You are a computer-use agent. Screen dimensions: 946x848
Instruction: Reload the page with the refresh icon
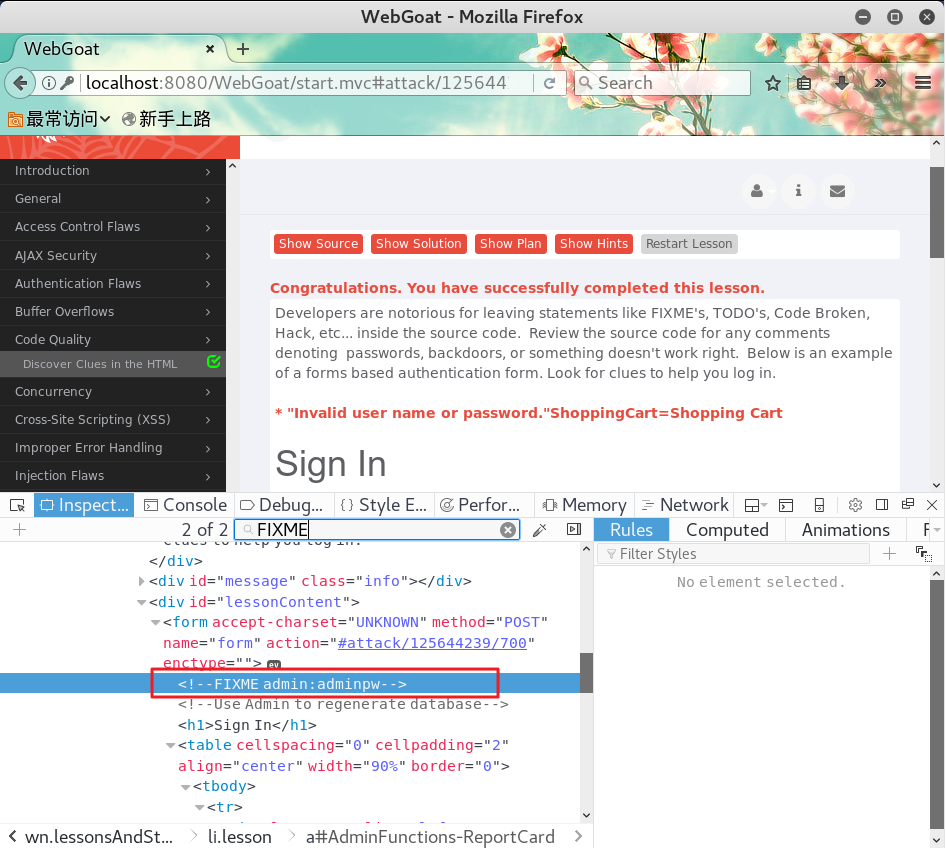(549, 83)
